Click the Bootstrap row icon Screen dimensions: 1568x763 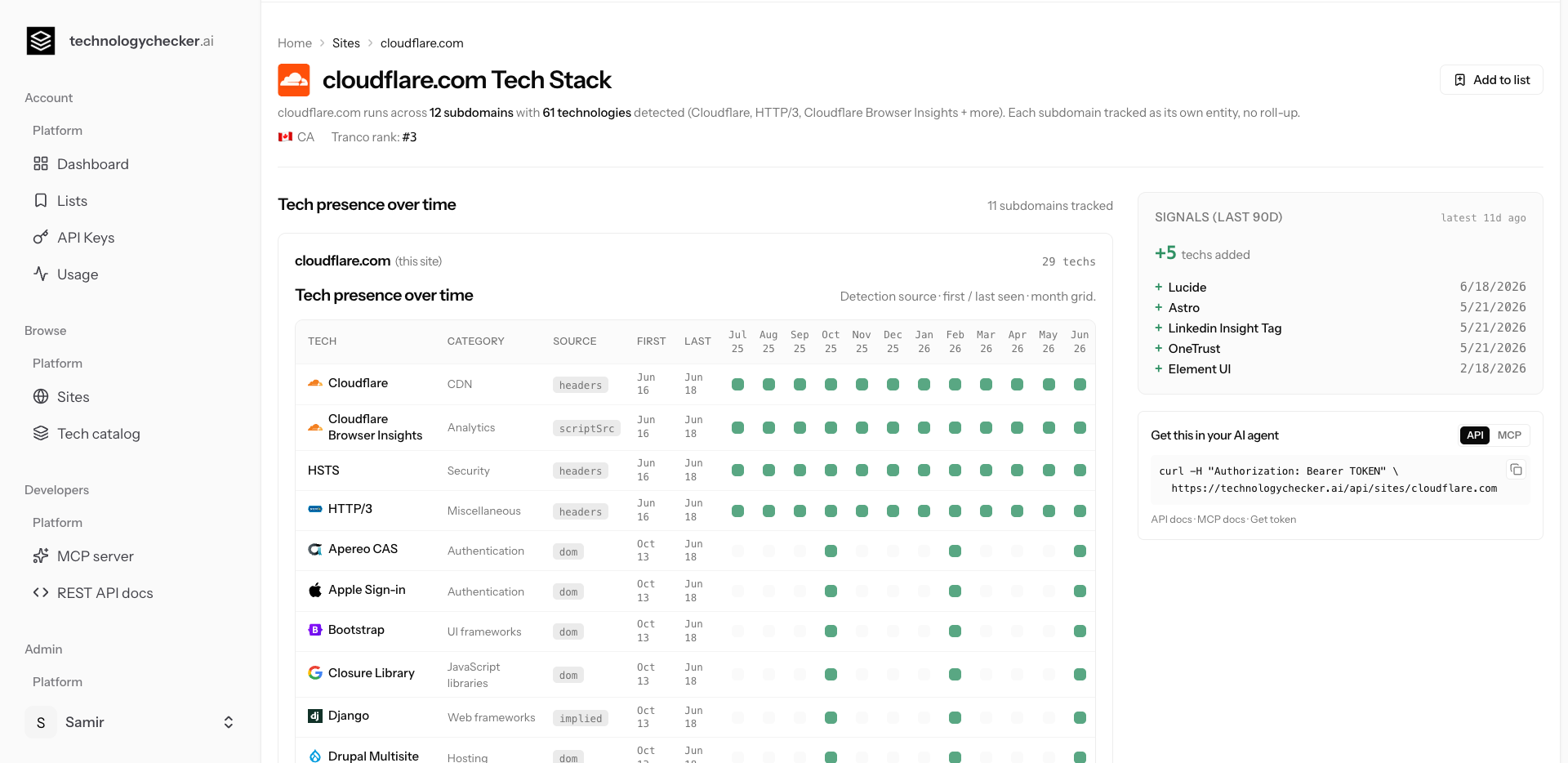tap(315, 630)
